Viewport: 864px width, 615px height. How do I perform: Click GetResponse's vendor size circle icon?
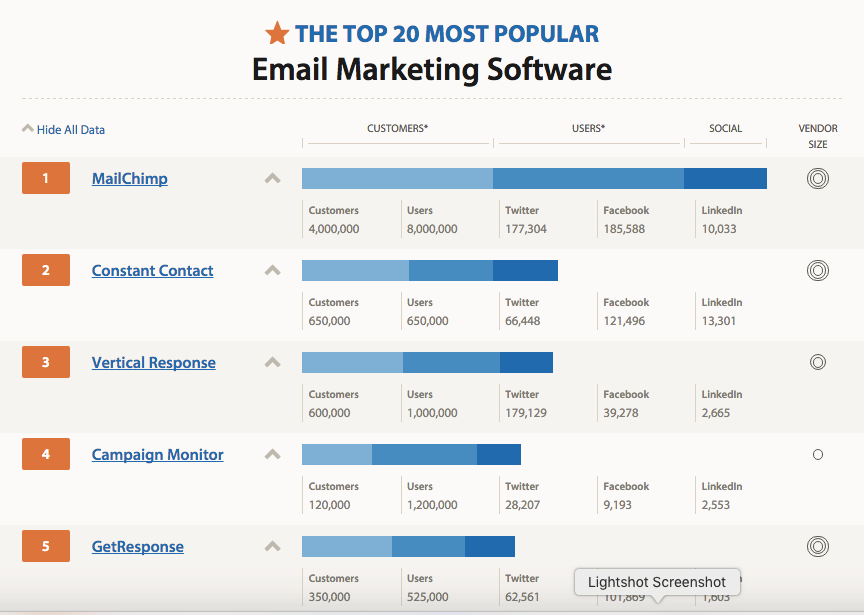tap(818, 547)
